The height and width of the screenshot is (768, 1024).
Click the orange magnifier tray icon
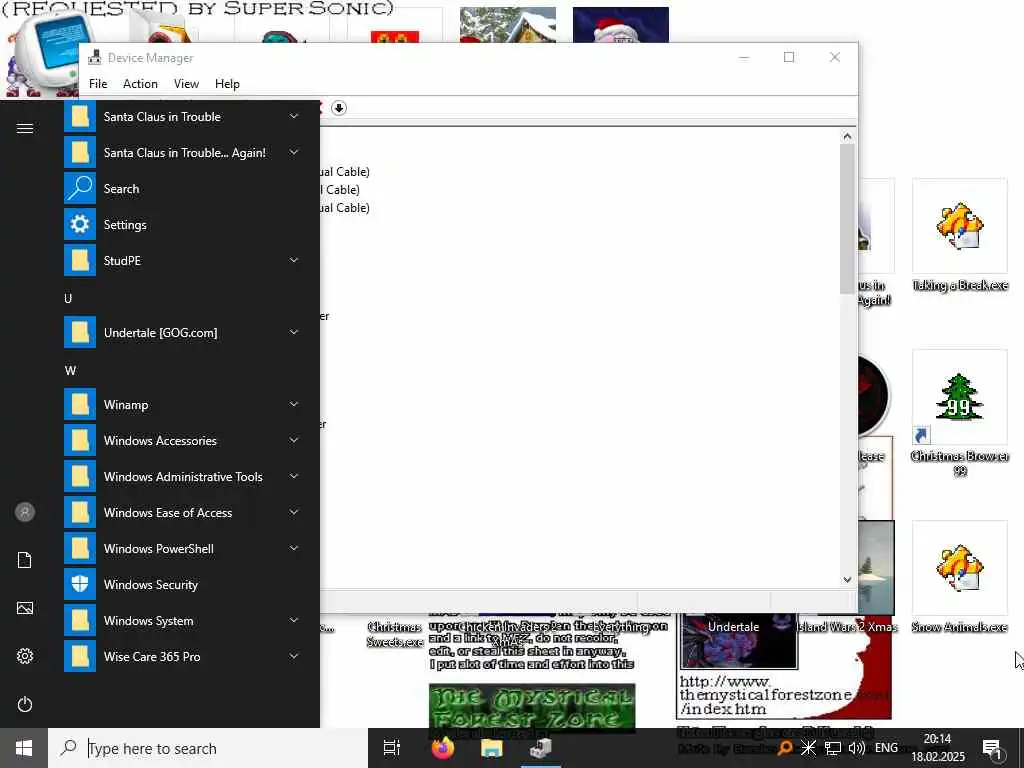(785, 748)
